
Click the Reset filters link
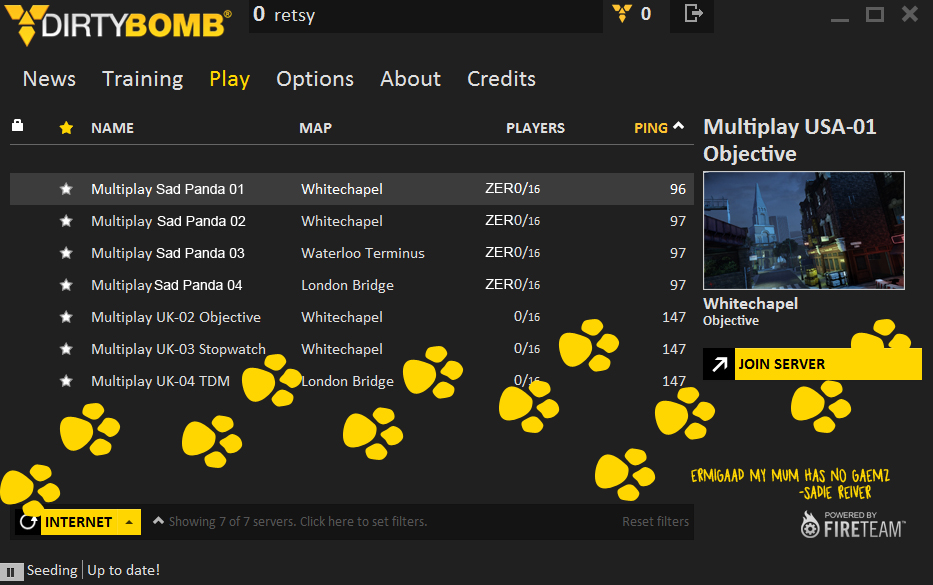pos(655,521)
